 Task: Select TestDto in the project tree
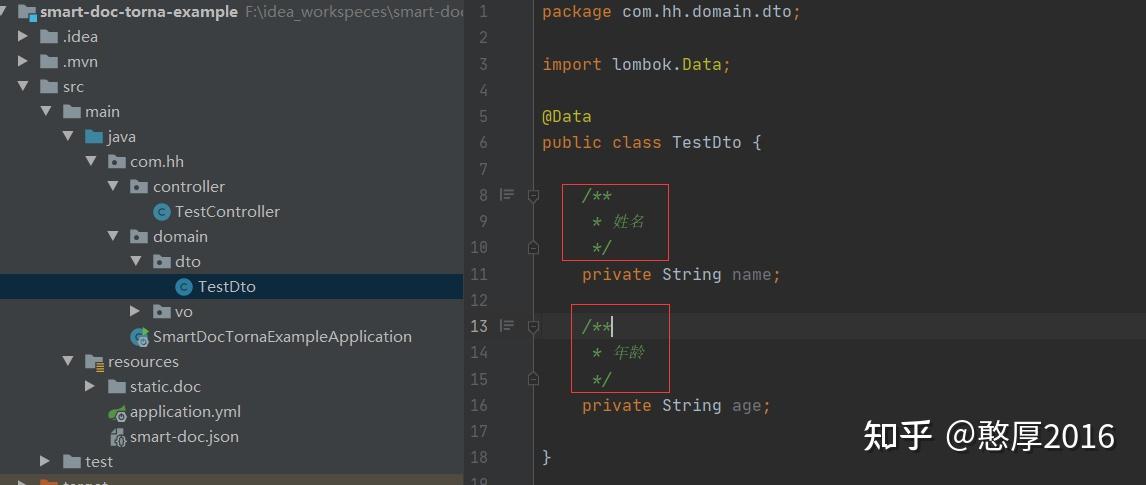226,287
